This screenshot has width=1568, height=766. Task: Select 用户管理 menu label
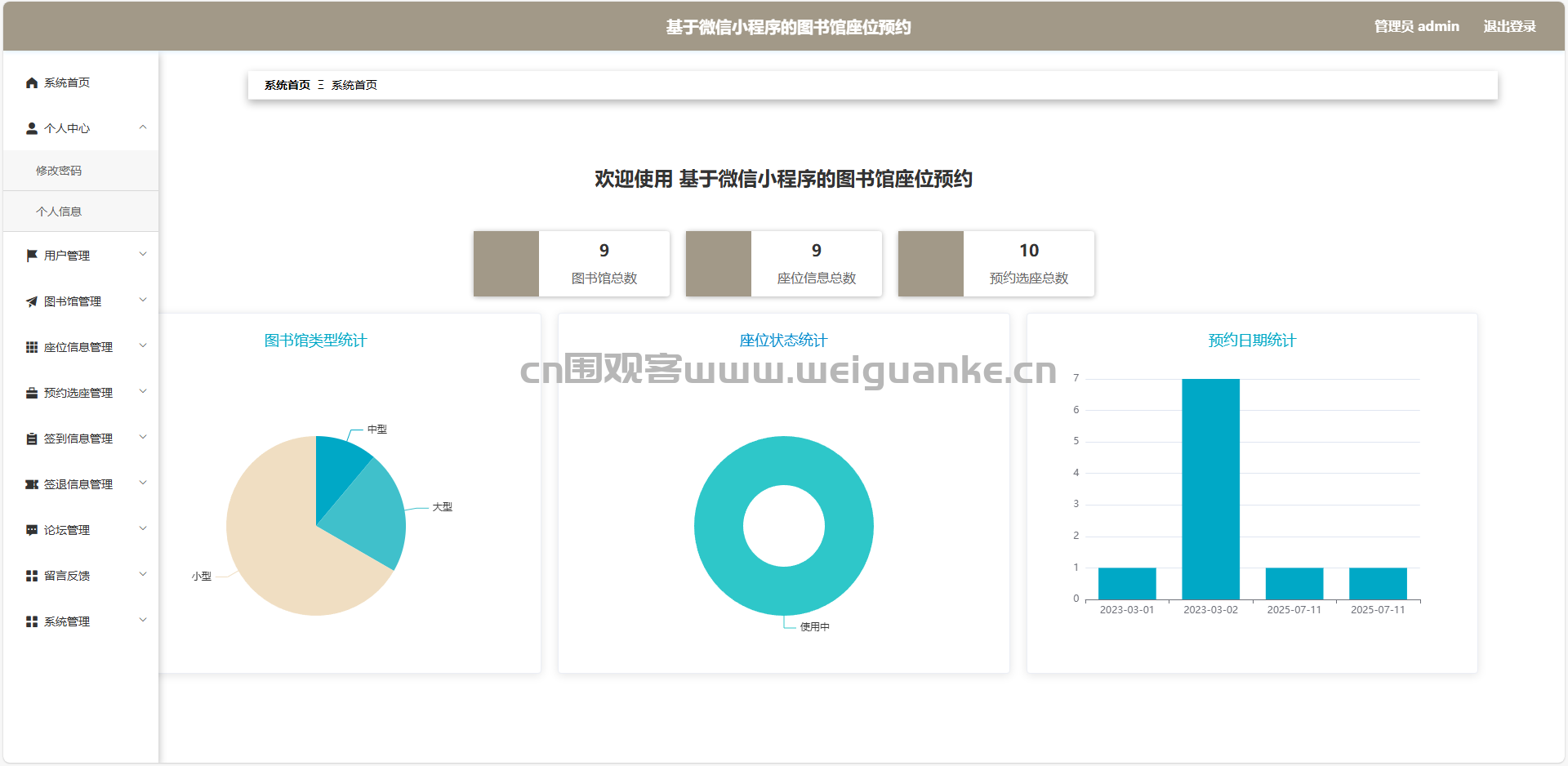point(67,256)
